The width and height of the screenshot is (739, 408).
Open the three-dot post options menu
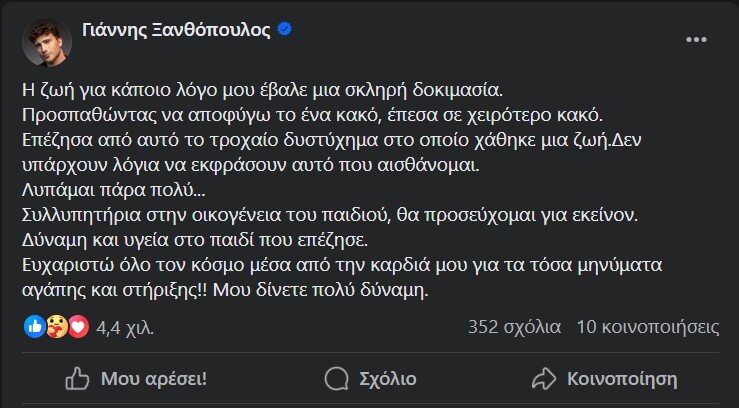click(x=697, y=38)
